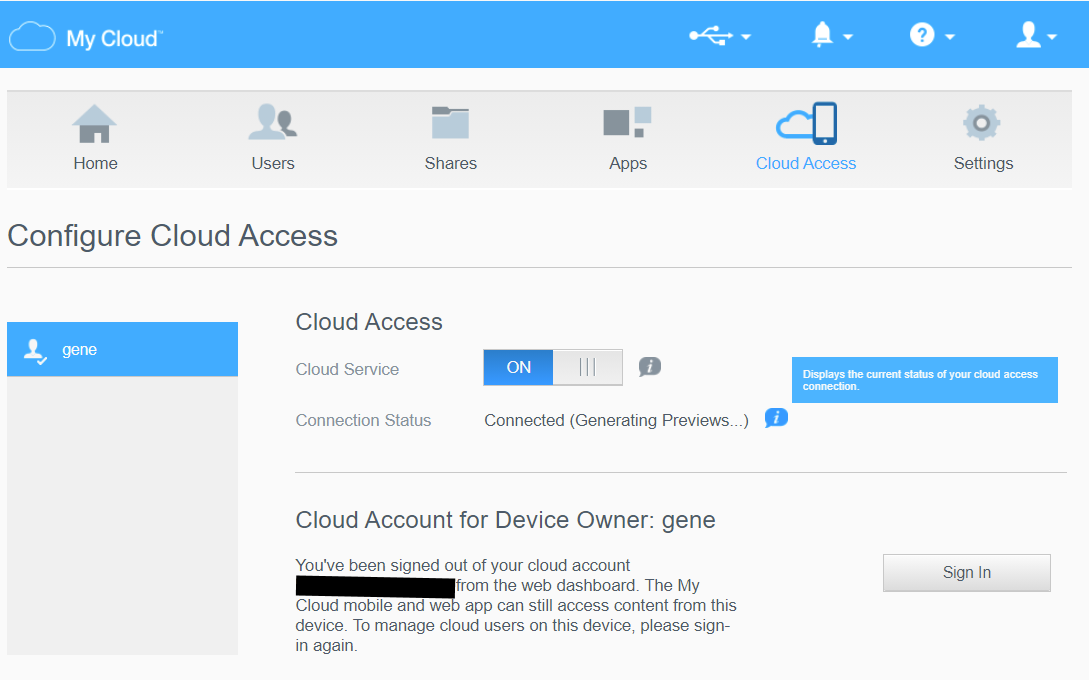Image resolution: width=1089 pixels, height=680 pixels.
Task: Expand the USB dropdown arrow
Action: pyautogui.click(x=746, y=37)
